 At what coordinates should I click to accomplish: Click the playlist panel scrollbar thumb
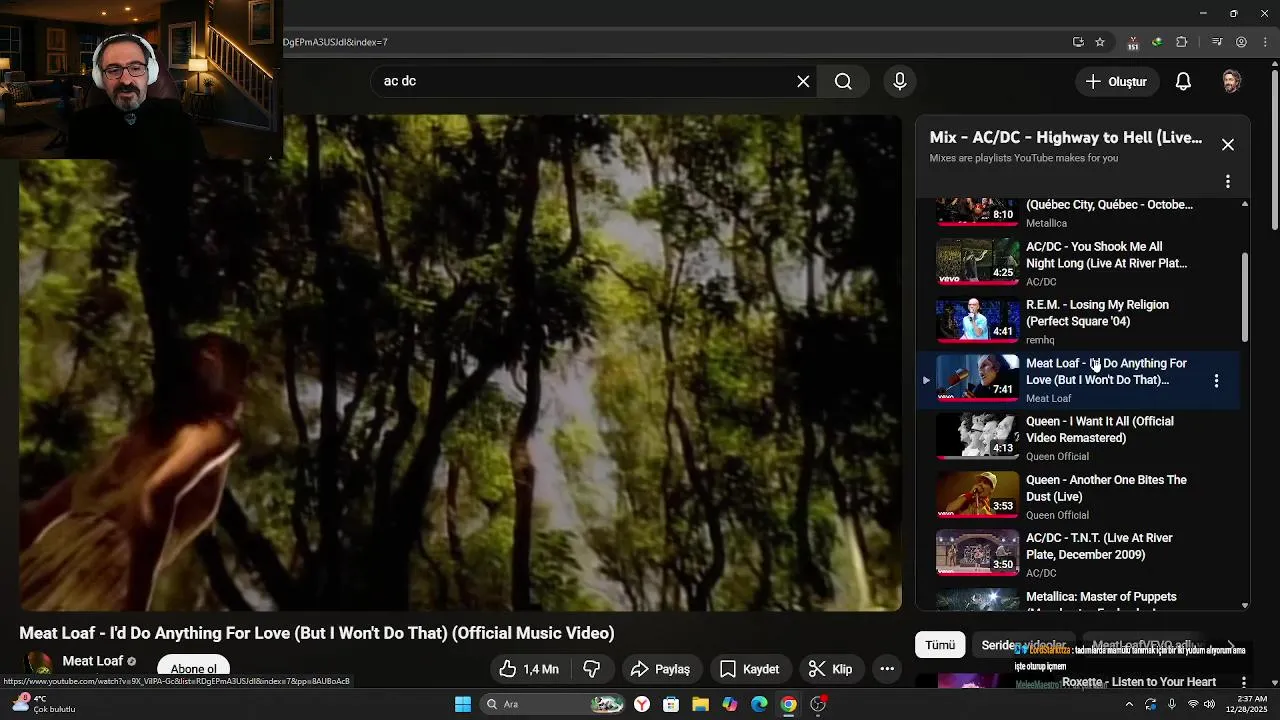point(1245,296)
